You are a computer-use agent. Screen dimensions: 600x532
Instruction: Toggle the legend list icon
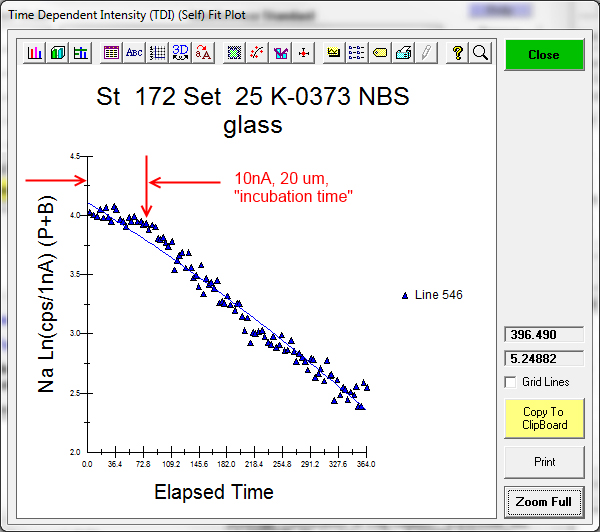click(x=357, y=53)
